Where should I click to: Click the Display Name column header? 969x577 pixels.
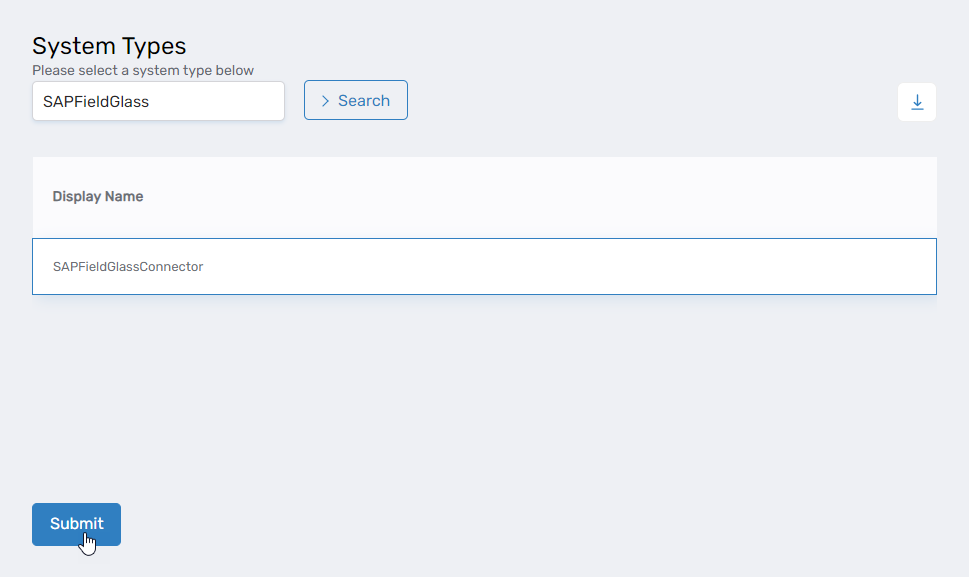[x=98, y=197]
